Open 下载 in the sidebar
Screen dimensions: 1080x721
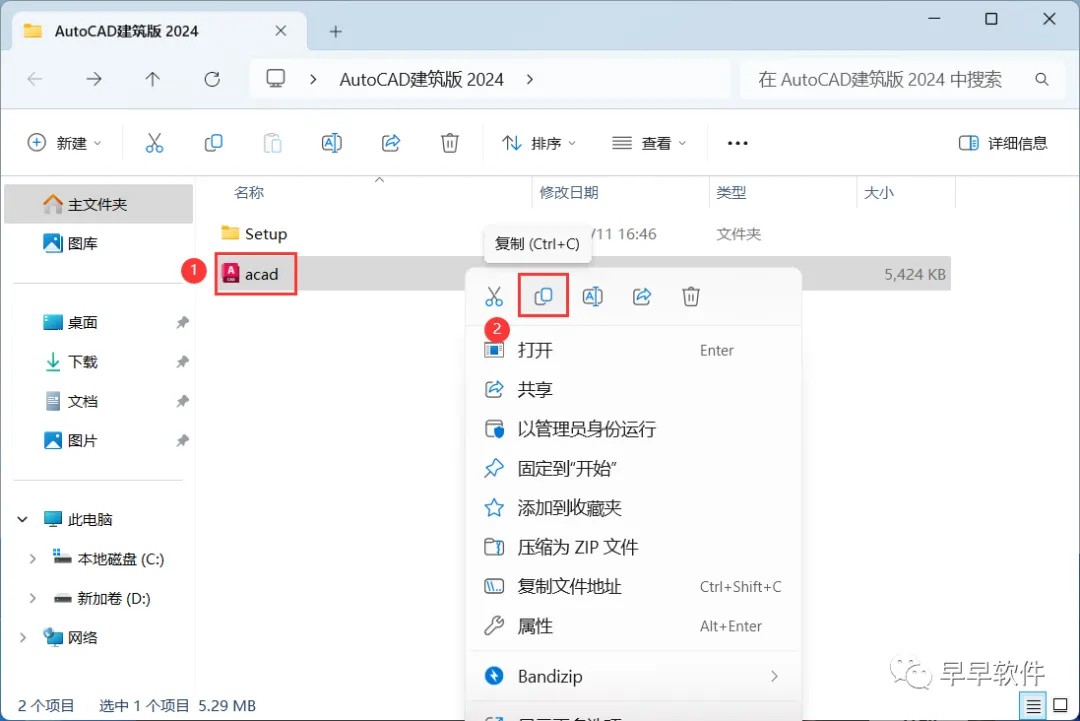[98, 362]
